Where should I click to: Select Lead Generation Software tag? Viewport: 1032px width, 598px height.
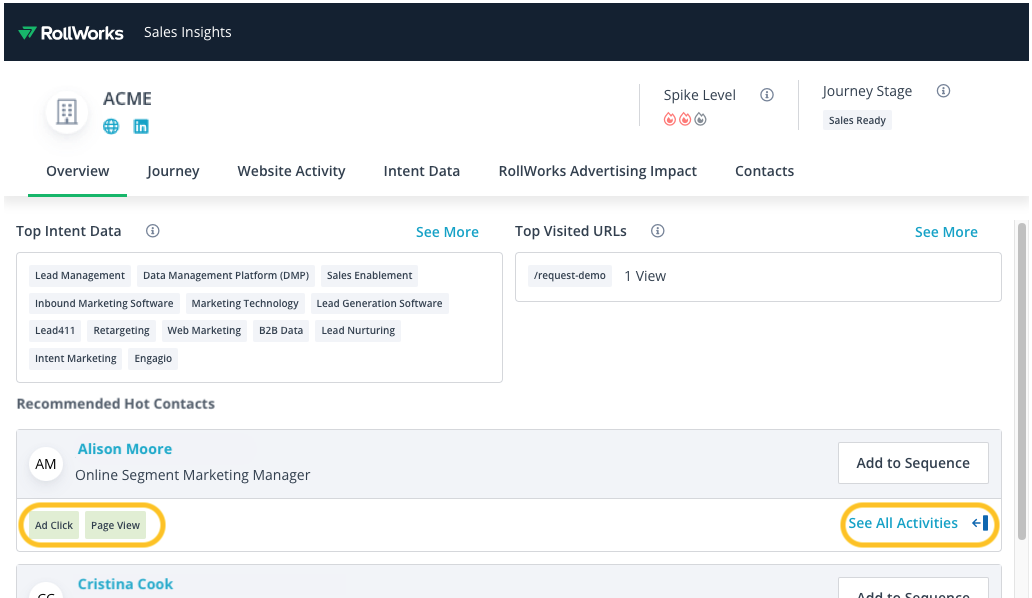coord(379,303)
